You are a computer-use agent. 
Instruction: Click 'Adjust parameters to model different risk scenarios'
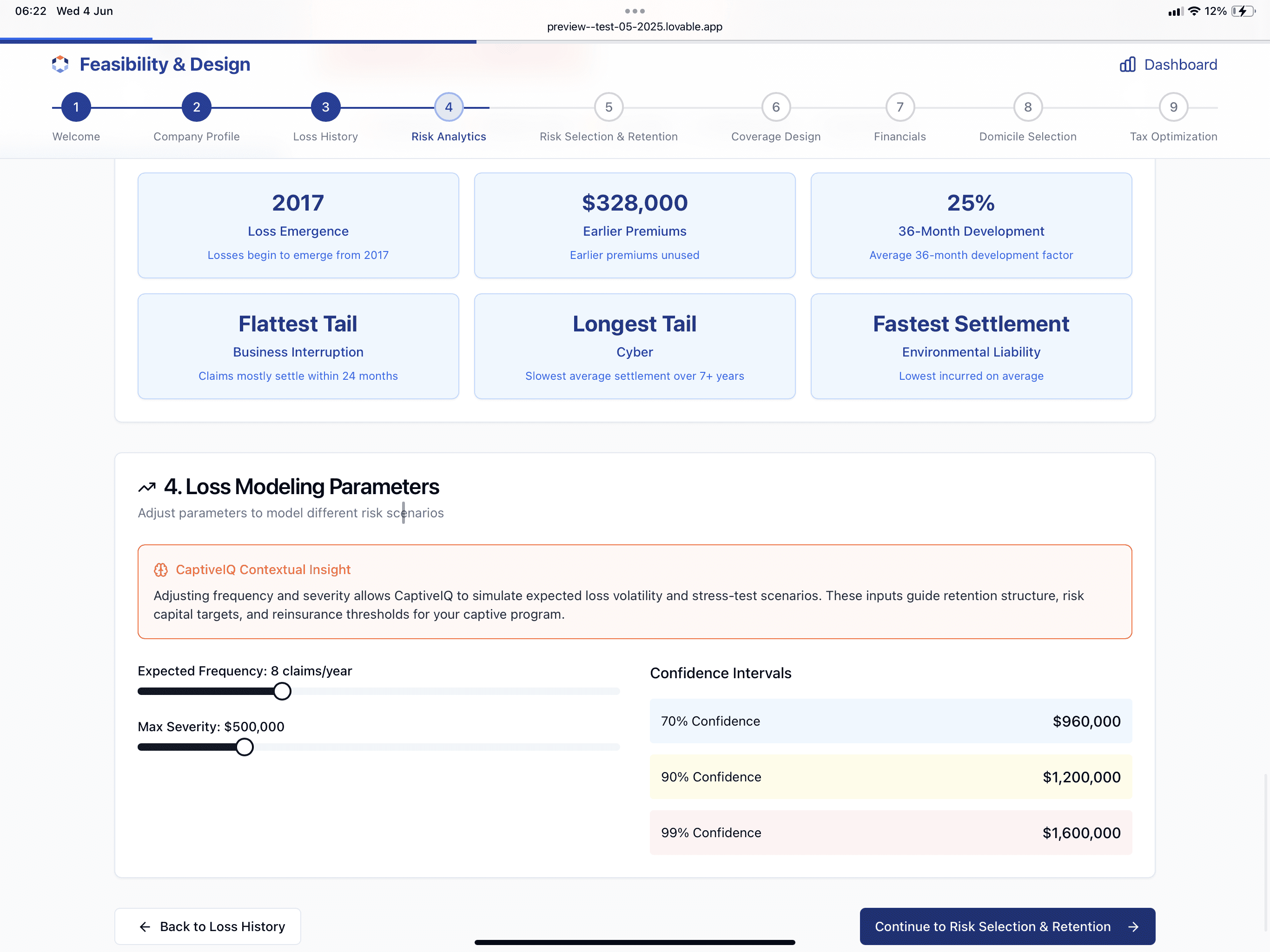(291, 513)
